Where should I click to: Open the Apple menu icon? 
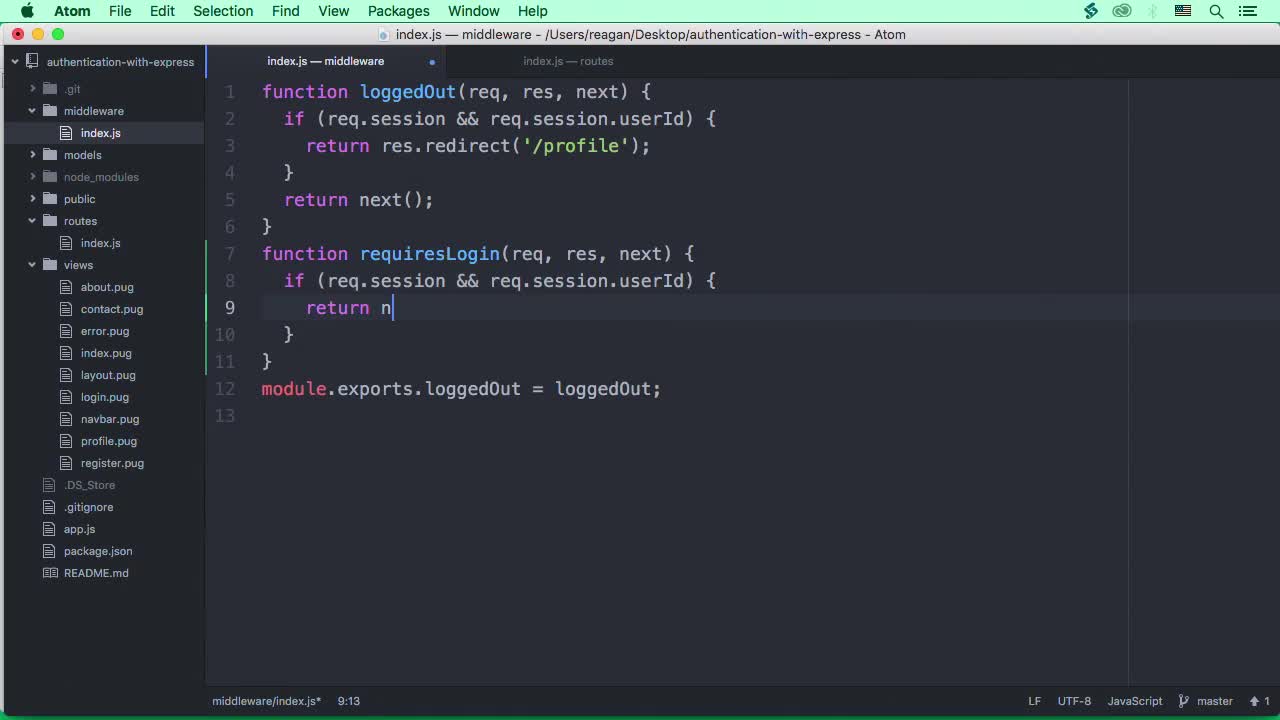click(x=27, y=11)
